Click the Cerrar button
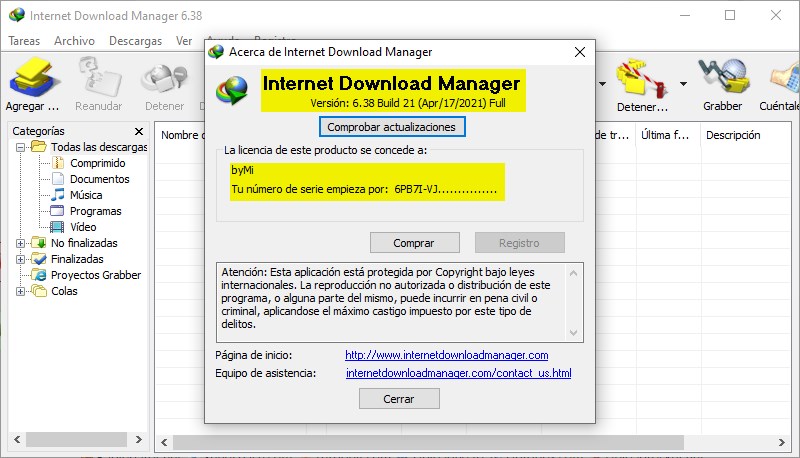 coord(399,399)
